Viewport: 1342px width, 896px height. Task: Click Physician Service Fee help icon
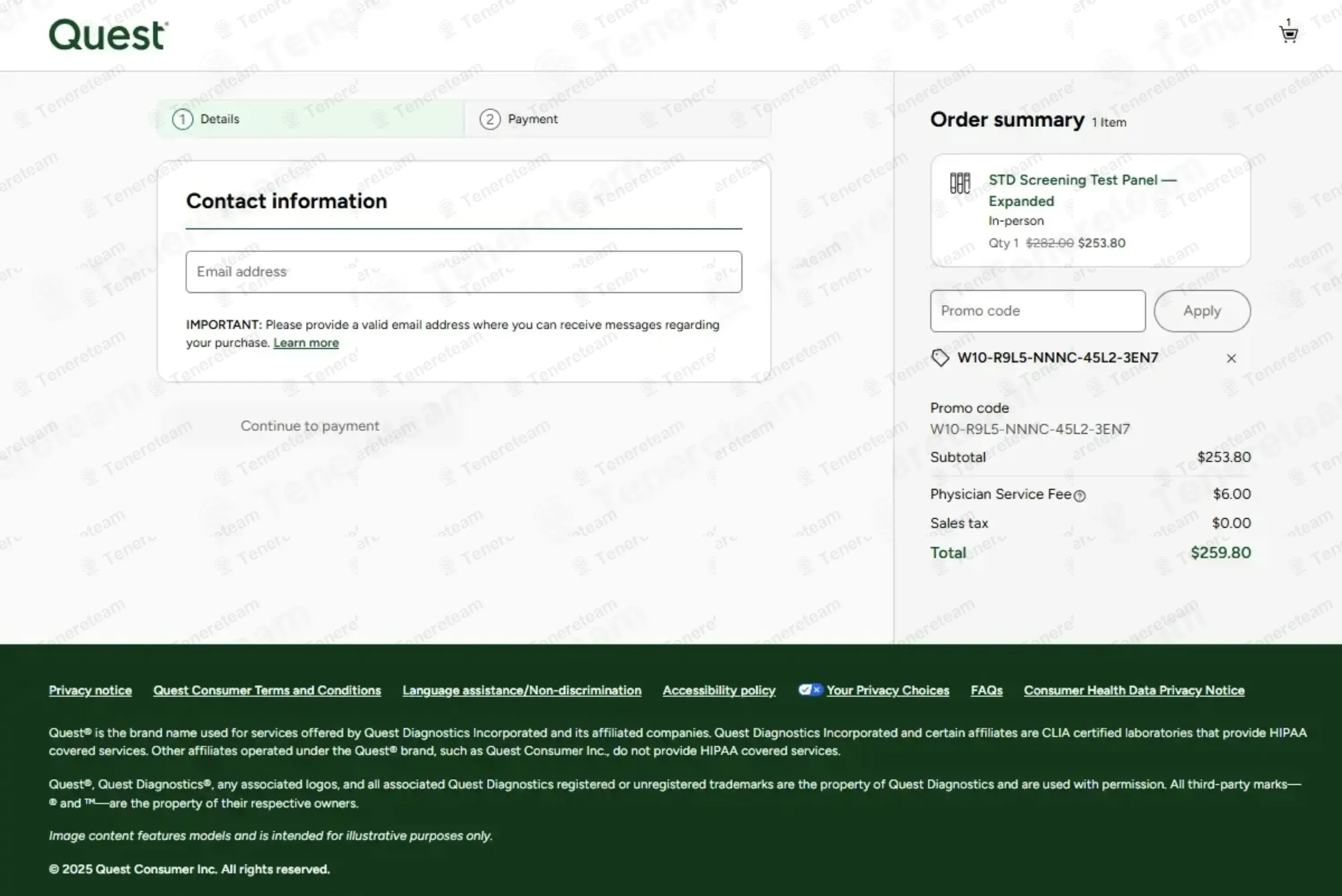click(x=1079, y=496)
